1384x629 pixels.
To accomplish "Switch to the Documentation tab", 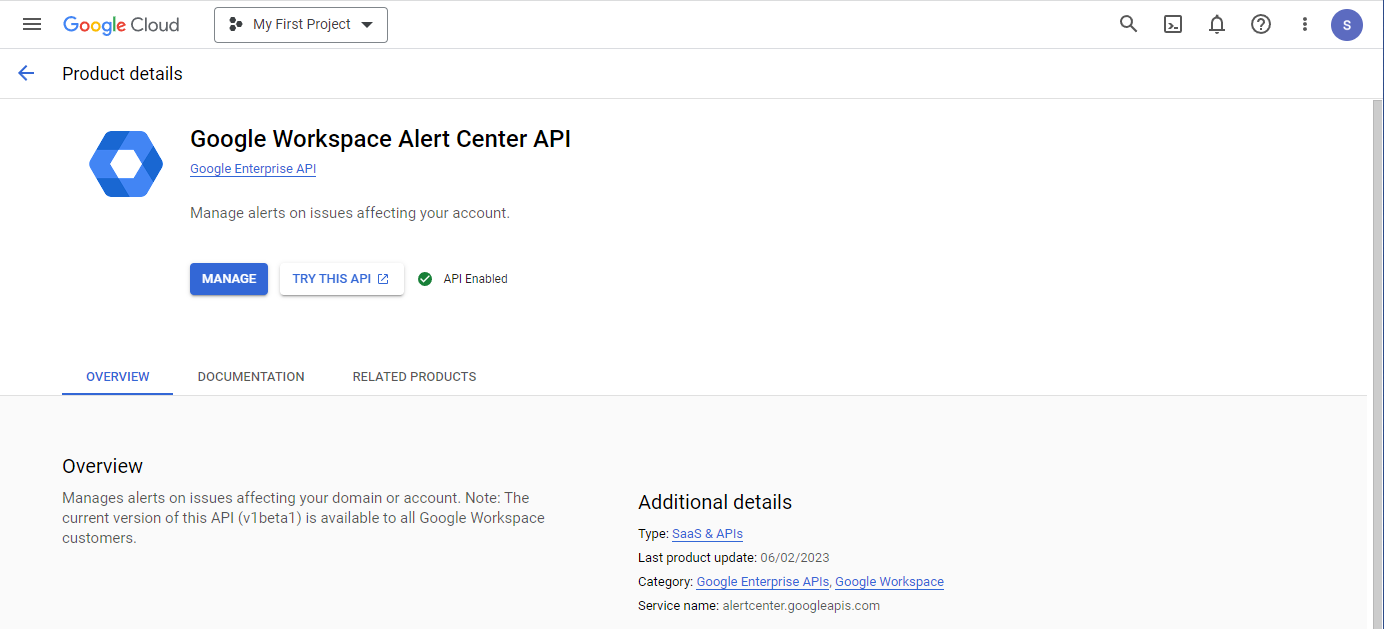I will [251, 377].
